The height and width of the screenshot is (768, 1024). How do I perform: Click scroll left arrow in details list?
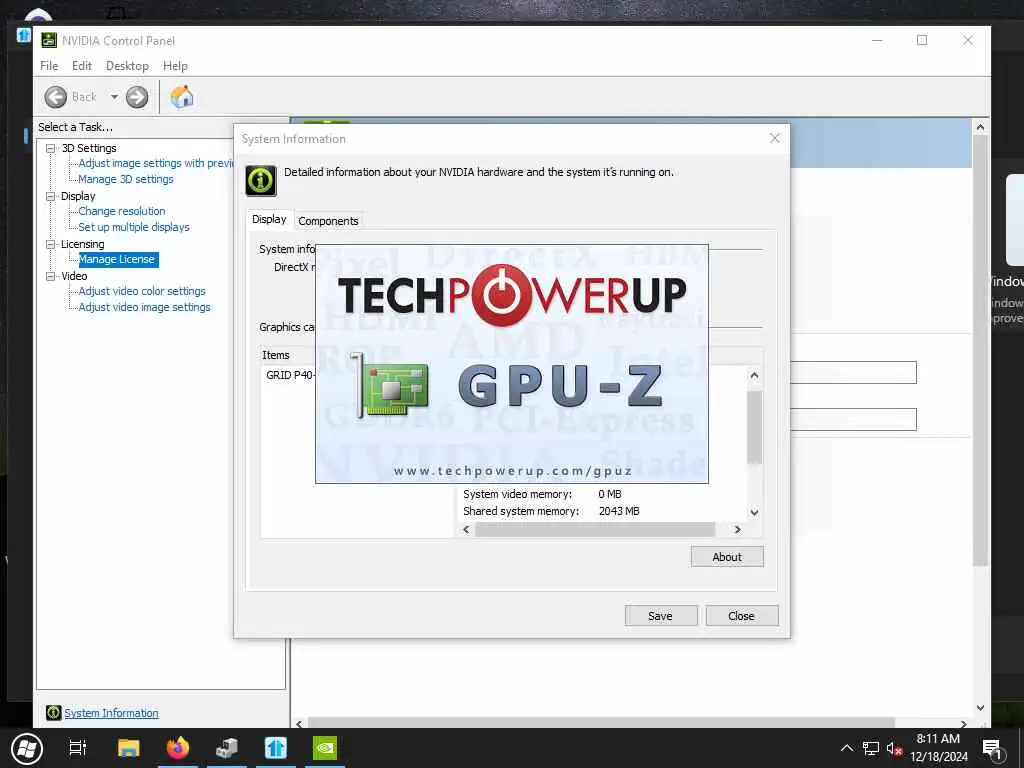tap(466, 530)
